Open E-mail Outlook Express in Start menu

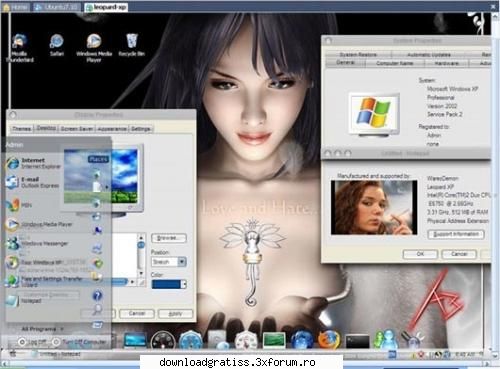tap(33, 182)
